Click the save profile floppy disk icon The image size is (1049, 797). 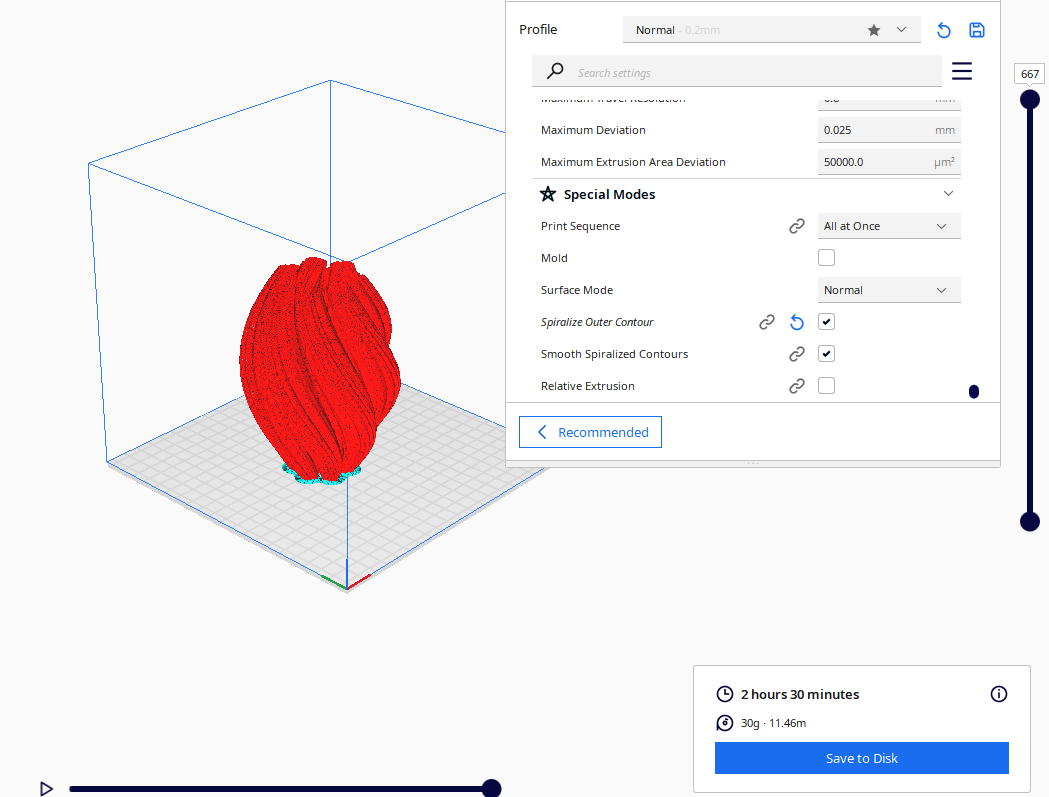(x=977, y=30)
